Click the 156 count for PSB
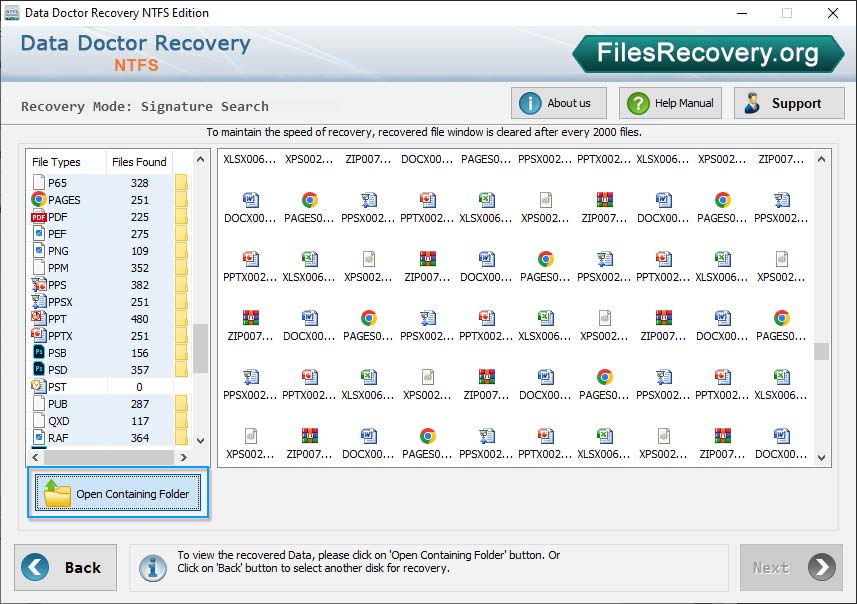The width and height of the screenshot is (857, 604). point(139,353)
